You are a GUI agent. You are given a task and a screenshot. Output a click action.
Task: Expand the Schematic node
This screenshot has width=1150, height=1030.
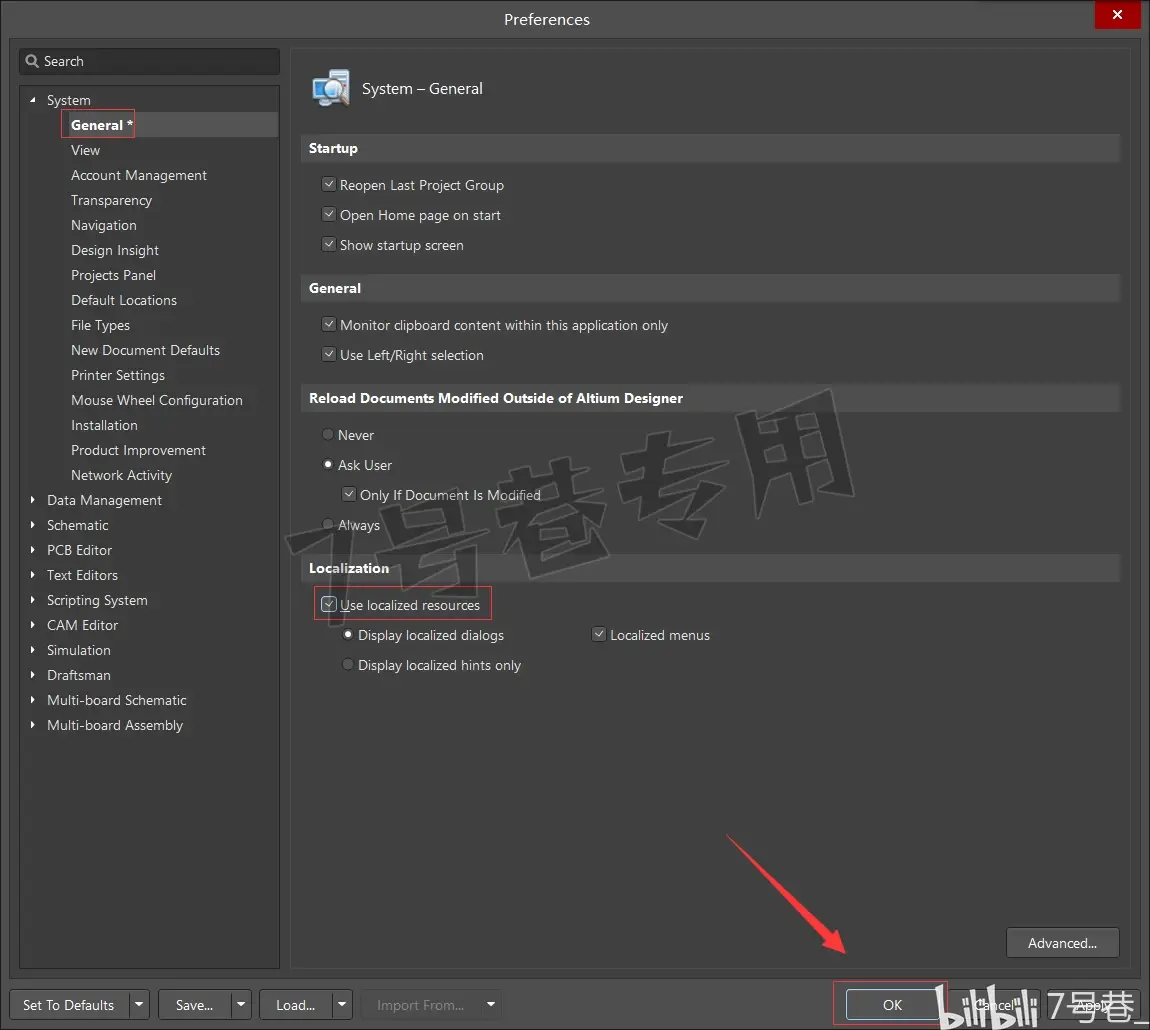click(32, 525)
